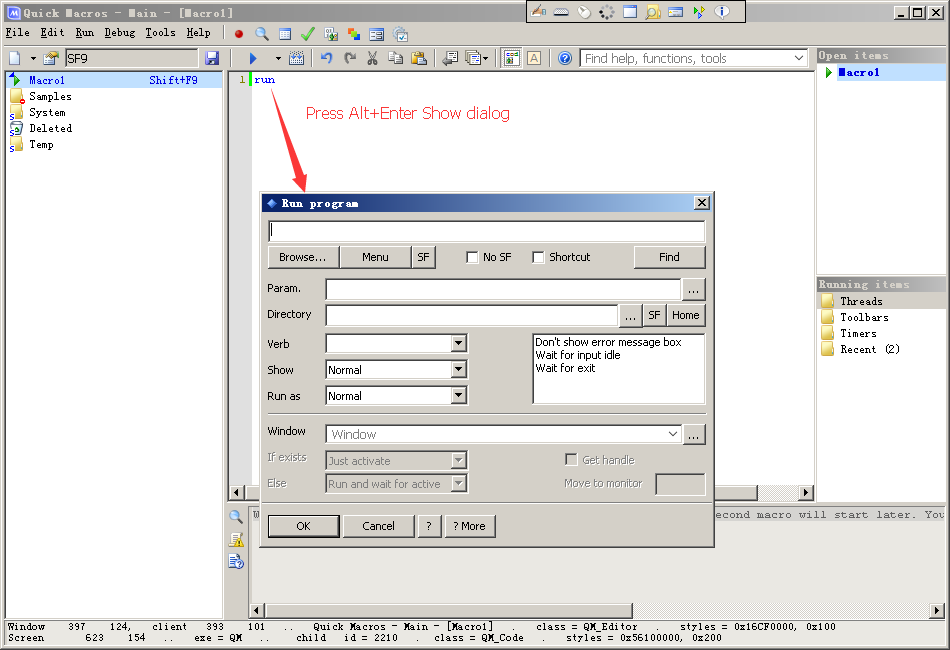Select Threads in Running items
Screen dimensions: 950x650
[x=861, y=301]
